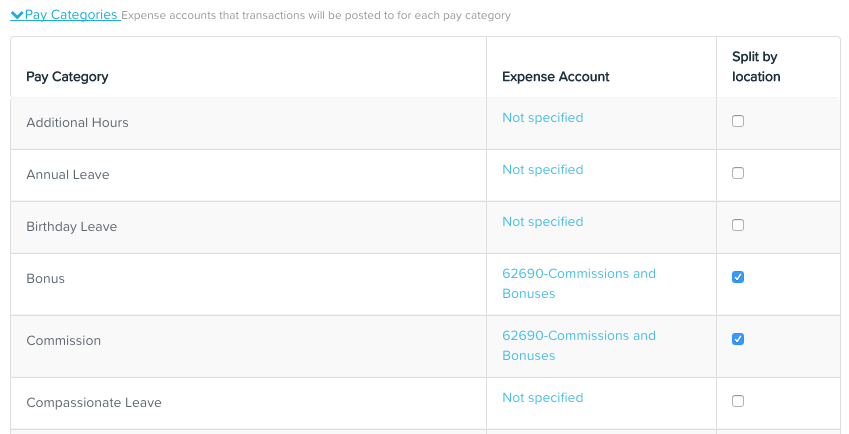Viewport: 849px width, 434px height.
Task: Click the Expense Account column header
Action: [x=556, y=77]
